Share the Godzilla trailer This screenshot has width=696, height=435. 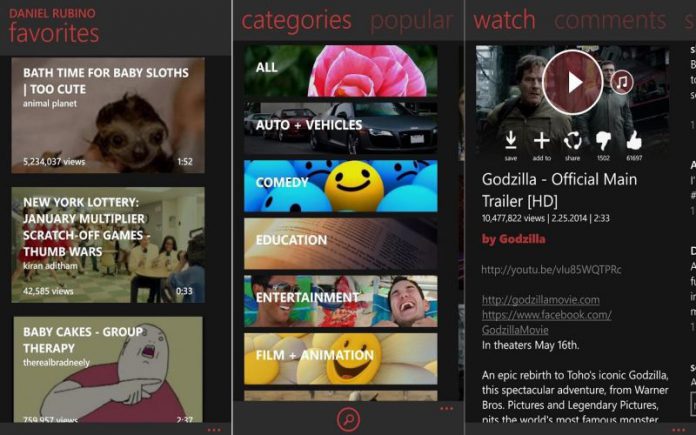573,146
